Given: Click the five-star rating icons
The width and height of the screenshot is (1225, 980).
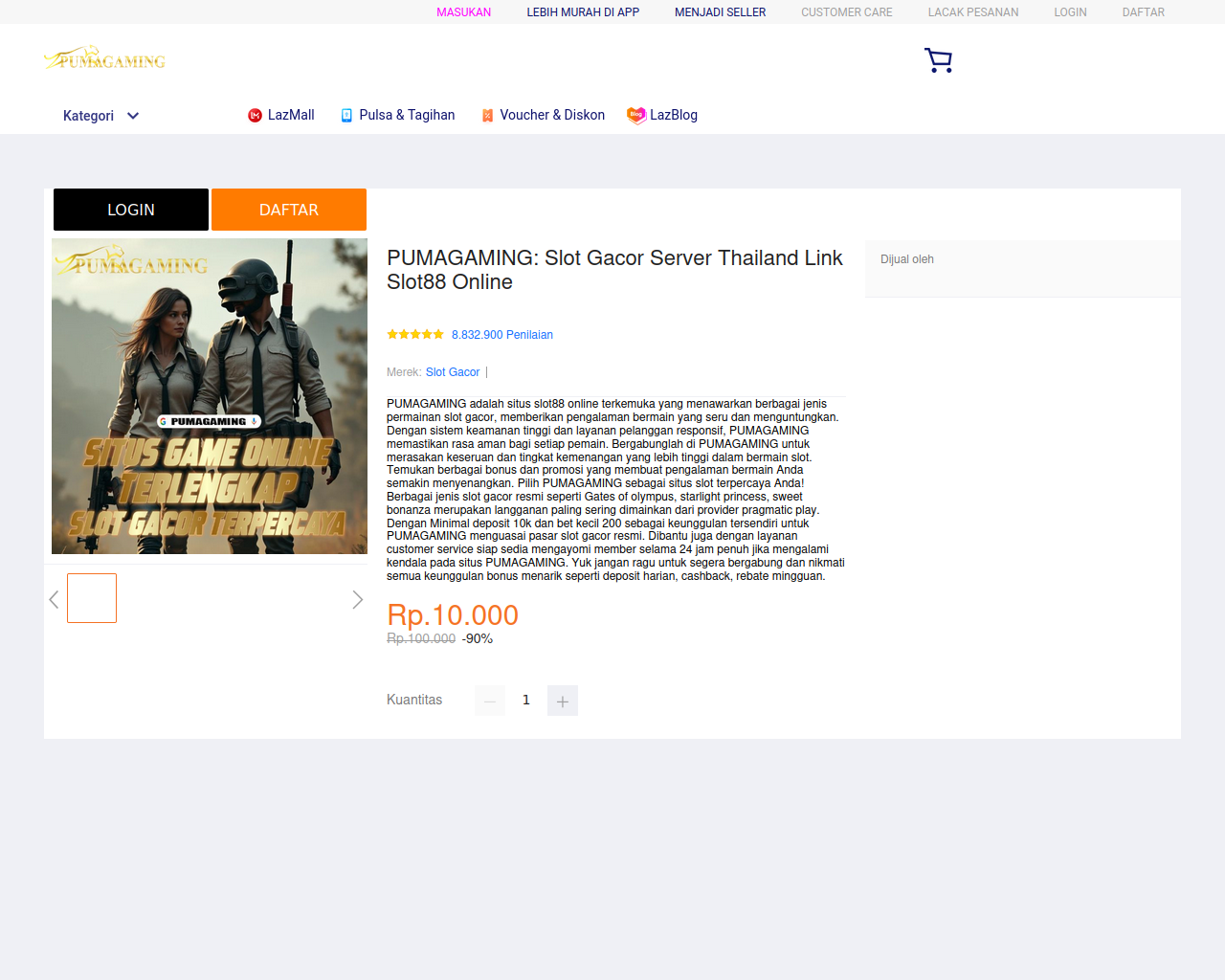Looking at the screenshot, I should (x=415, y=335).
